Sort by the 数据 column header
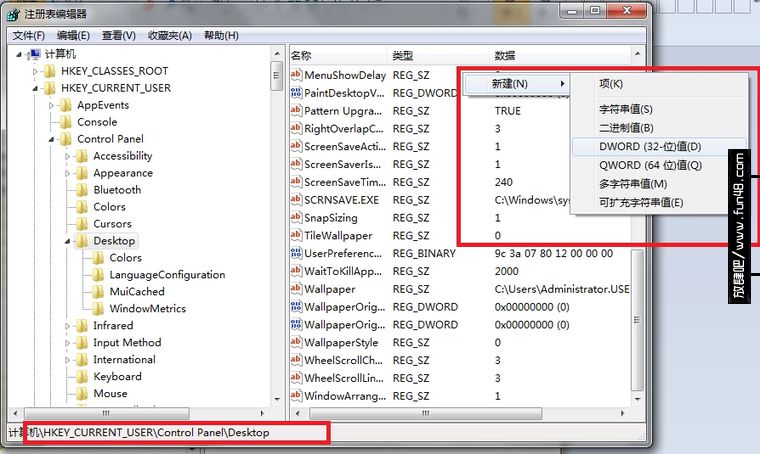Image resolution: width=760 pixels, height=454 pixels. pos(560,56)
